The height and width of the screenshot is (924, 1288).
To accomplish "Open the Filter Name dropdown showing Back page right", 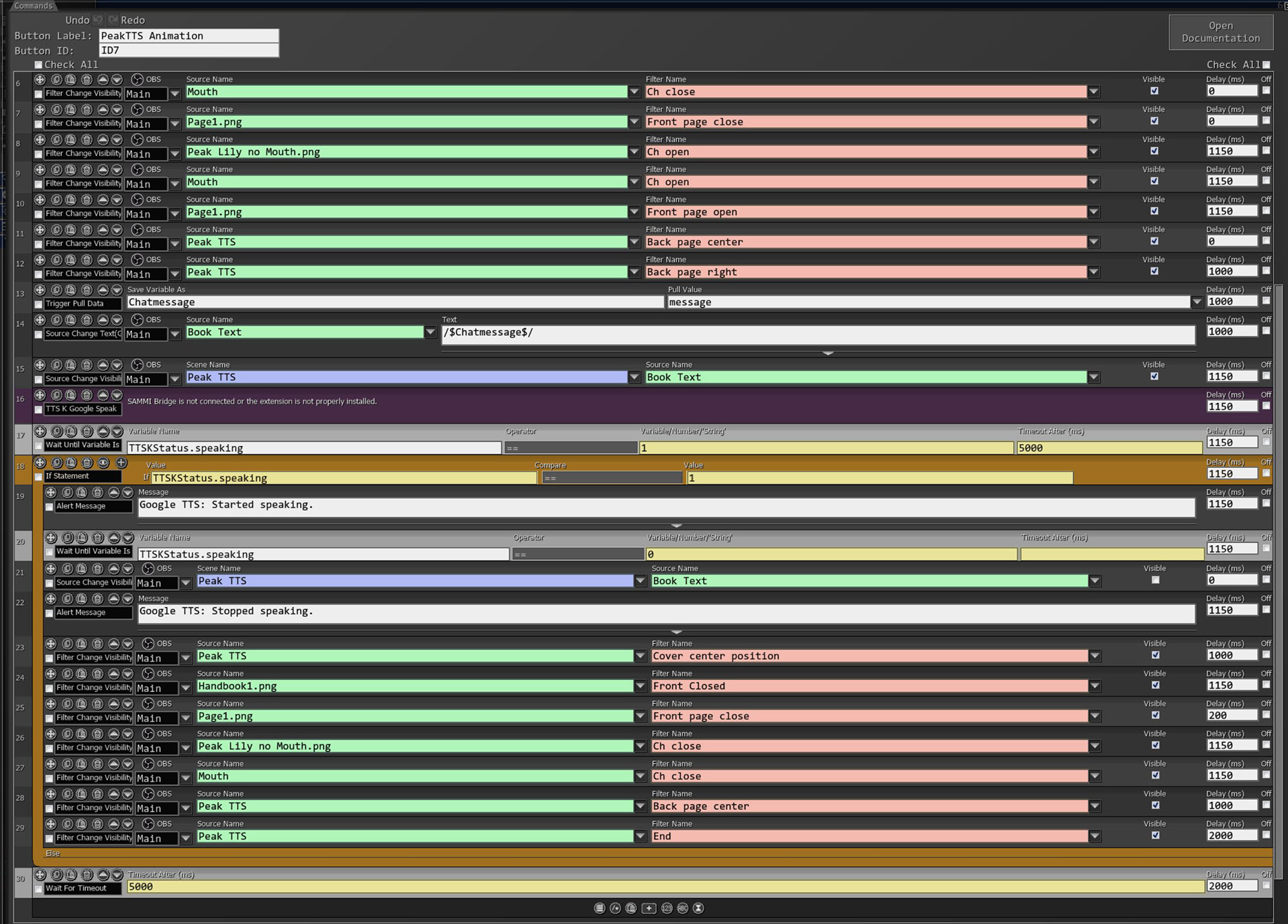I will [x=1094, y=272].
